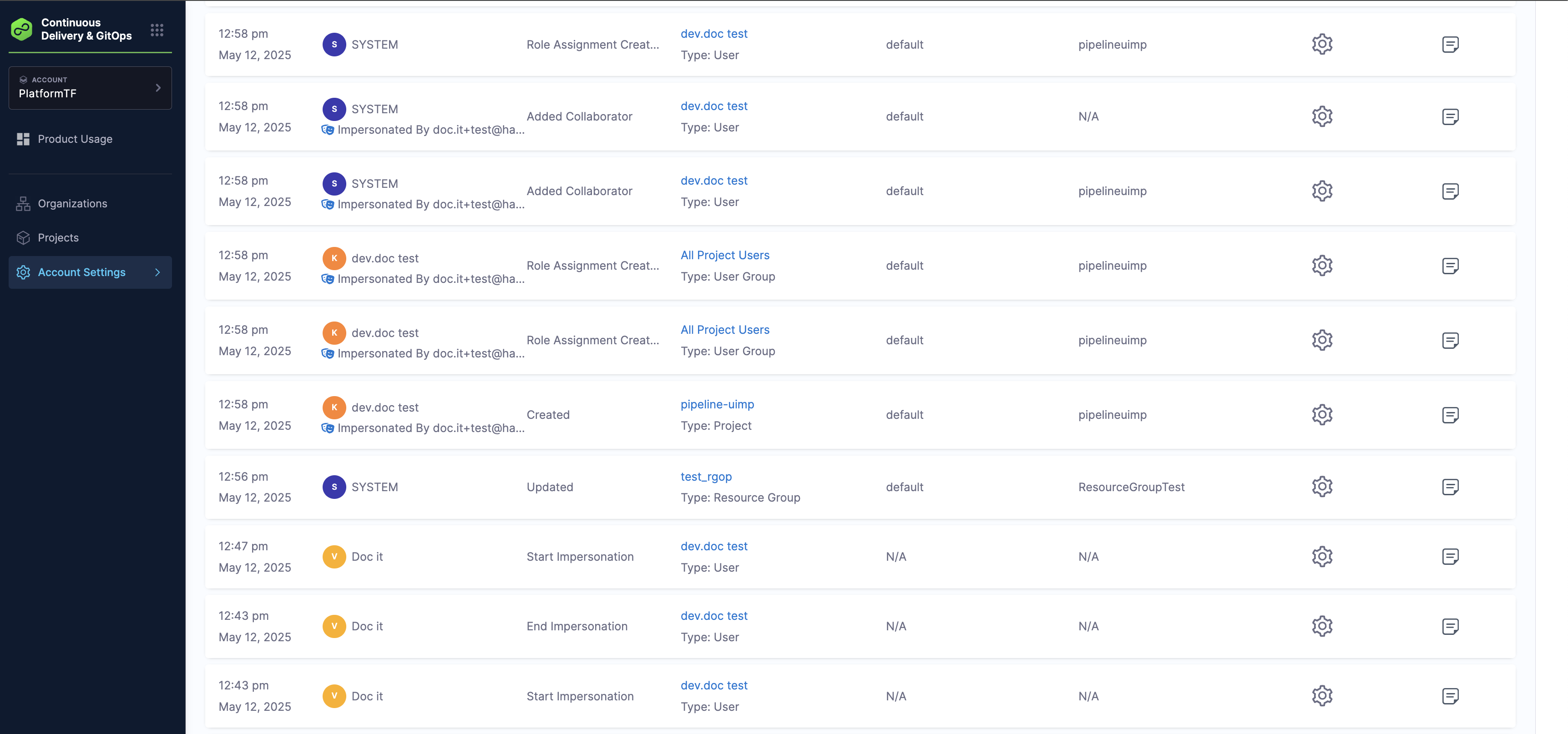Image resolution: width=1568 pixels, height=734 pixels.
Task: Click the Doc it avatar in End Impersonation row
Action: (334, 626)
